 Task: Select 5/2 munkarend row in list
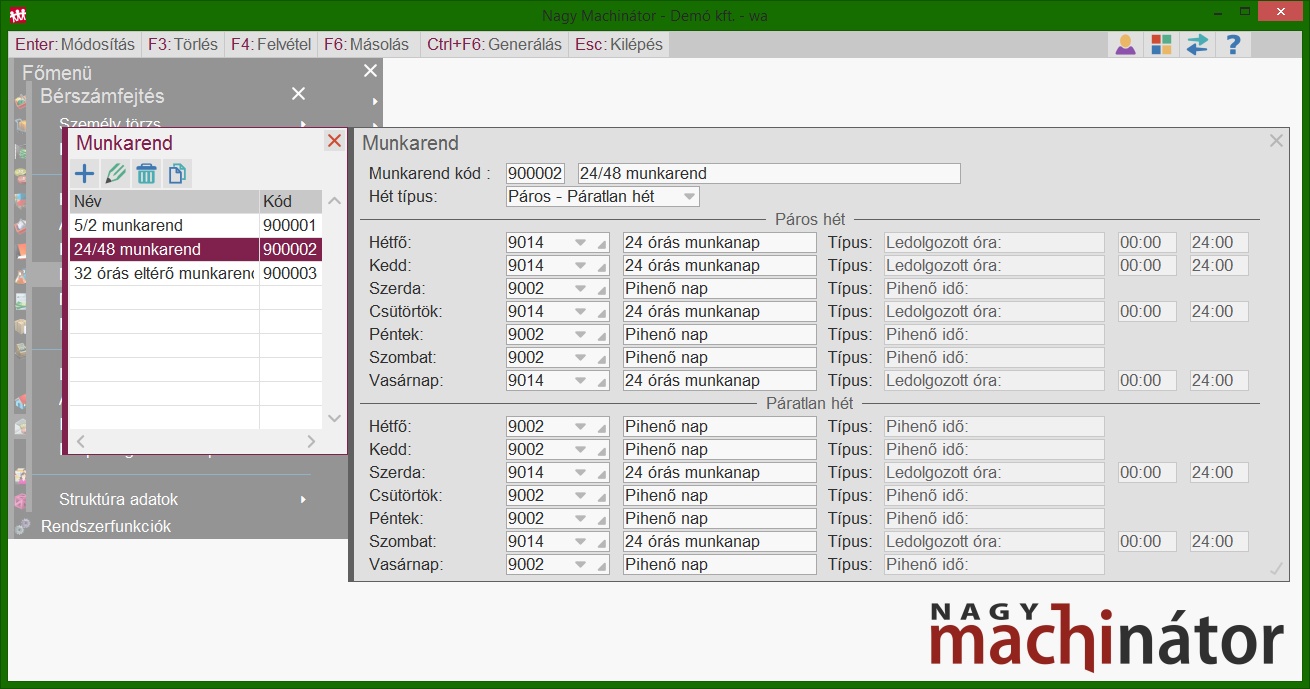196,226
